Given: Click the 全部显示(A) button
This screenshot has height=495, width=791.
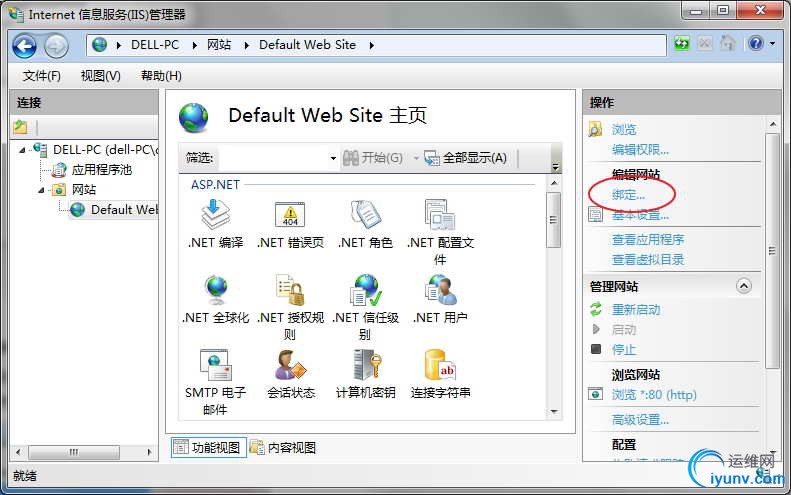Looking at the screenshot, I should [x=465, y=158].
